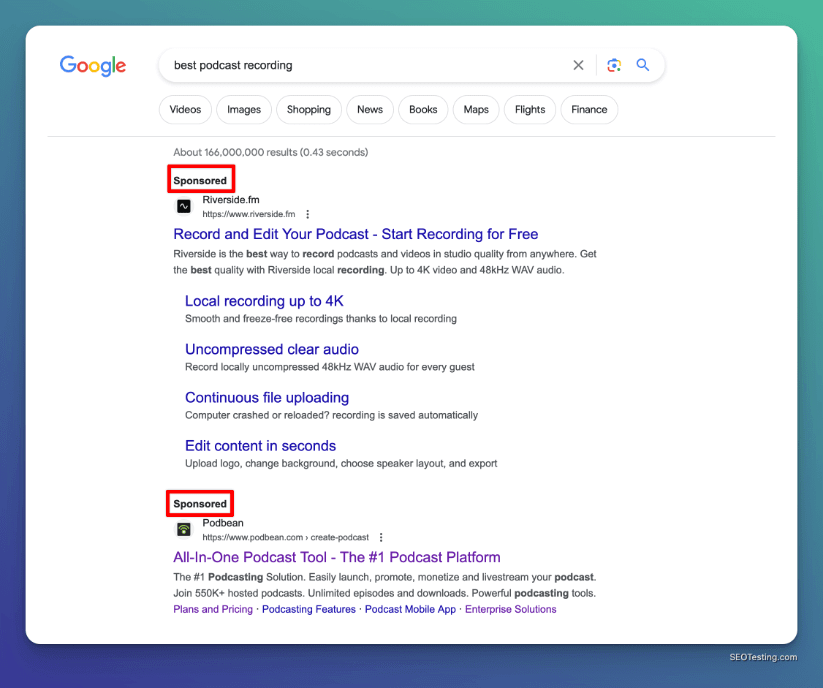Click the Podbean favicon
The height and width of the screenshot is (688, 823).
[184, 529]
